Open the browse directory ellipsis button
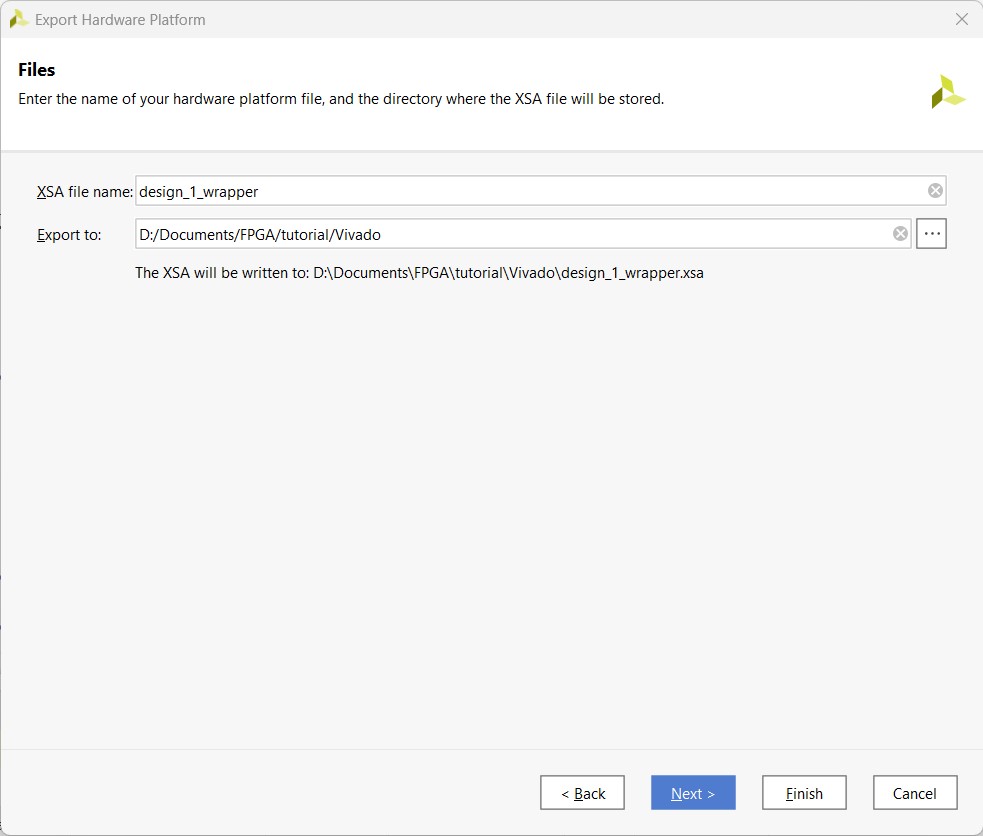The width and height of the screenshot is (983, 836). coord(931,234)
